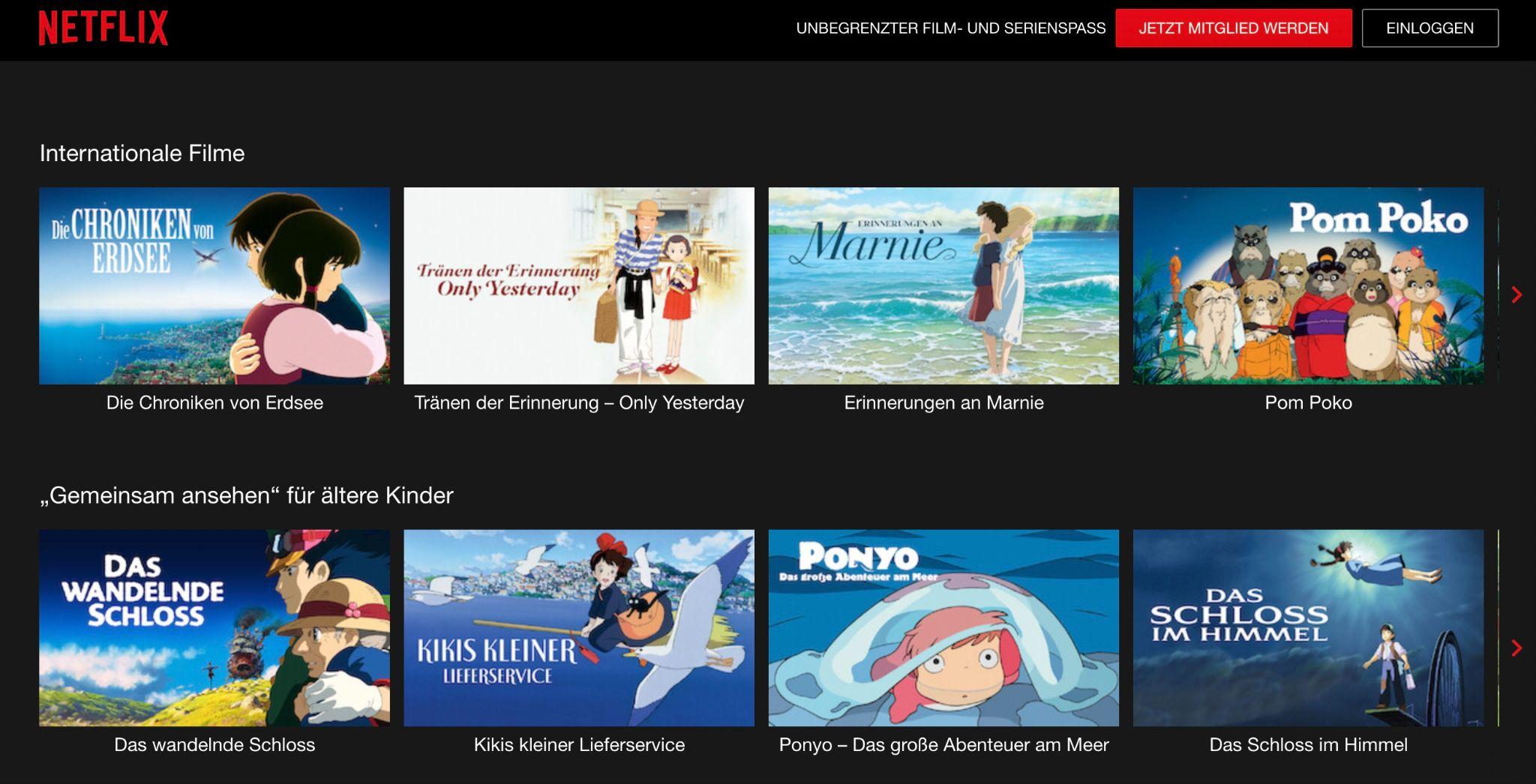Click the Die Chroniken von Erdsee title text
This screenshot has height=784, width=1536.
214,402
